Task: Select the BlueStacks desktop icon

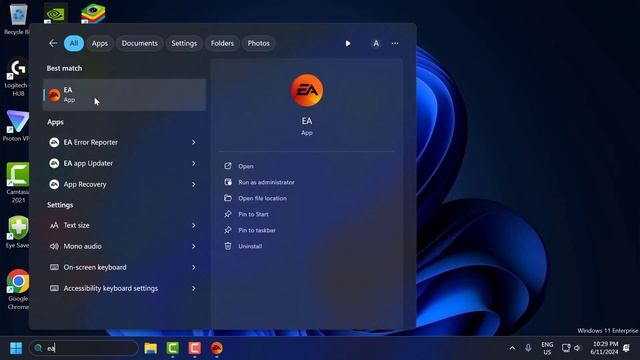Action: [93, 13]
